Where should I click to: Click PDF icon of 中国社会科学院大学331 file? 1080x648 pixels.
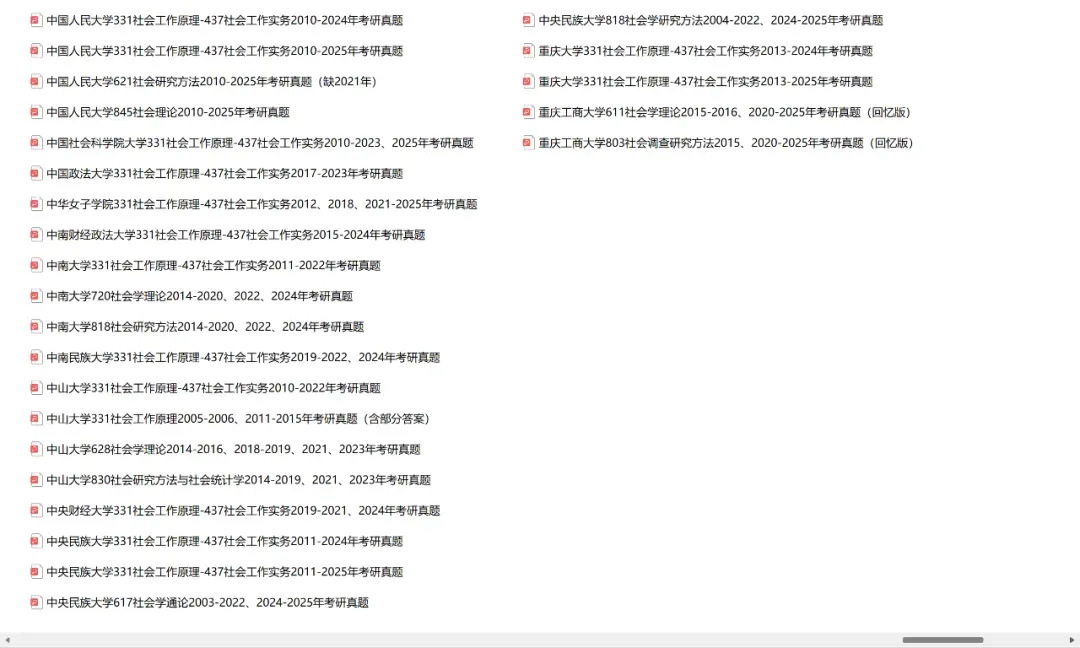(36, 143)
